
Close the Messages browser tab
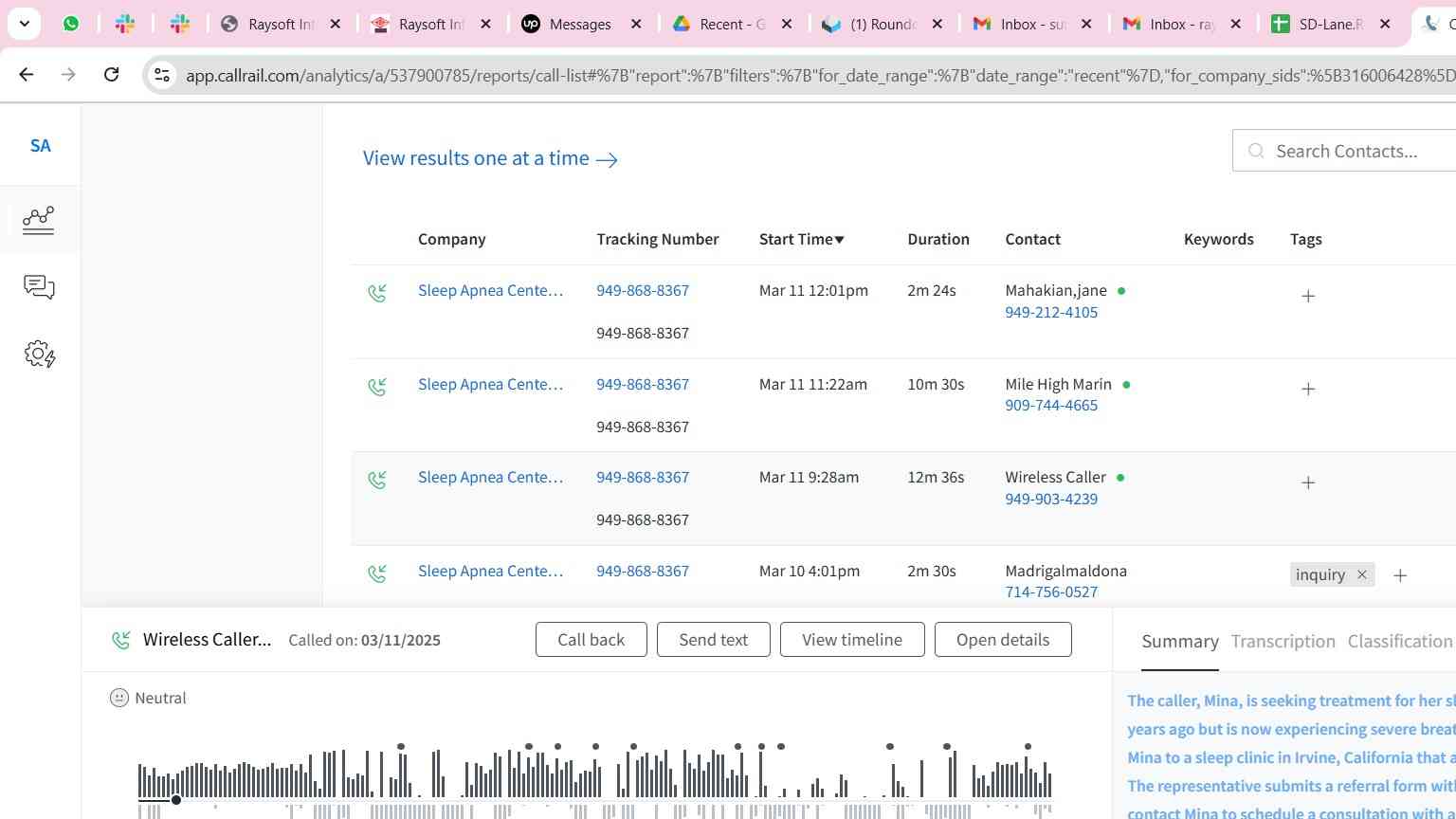coord(636,25)
